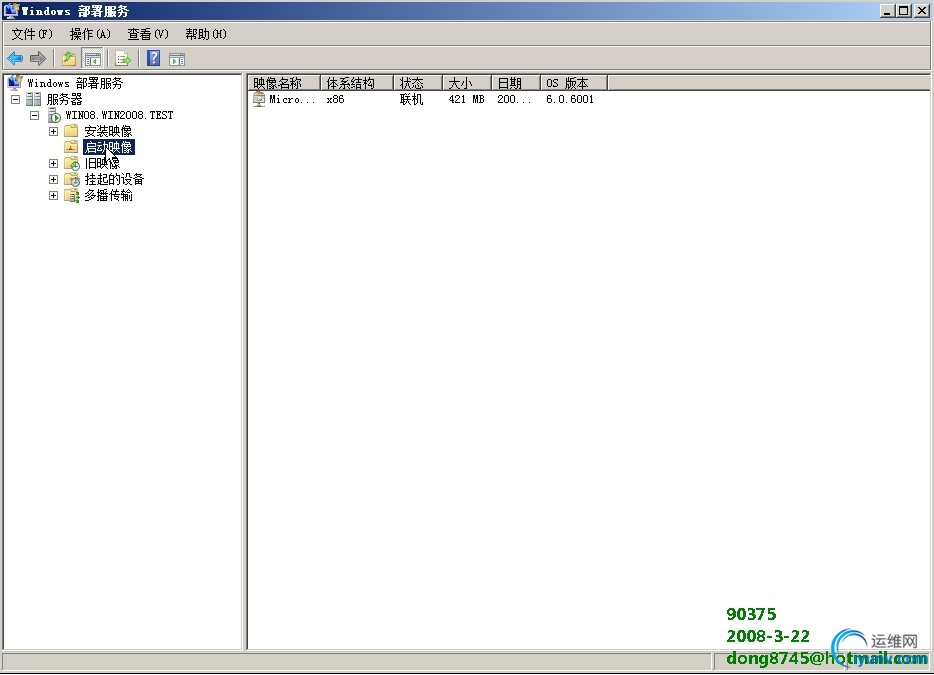Click the 服务器 servers icon in tree
This screenshot has width=934, height=675.
click(33, 99)
